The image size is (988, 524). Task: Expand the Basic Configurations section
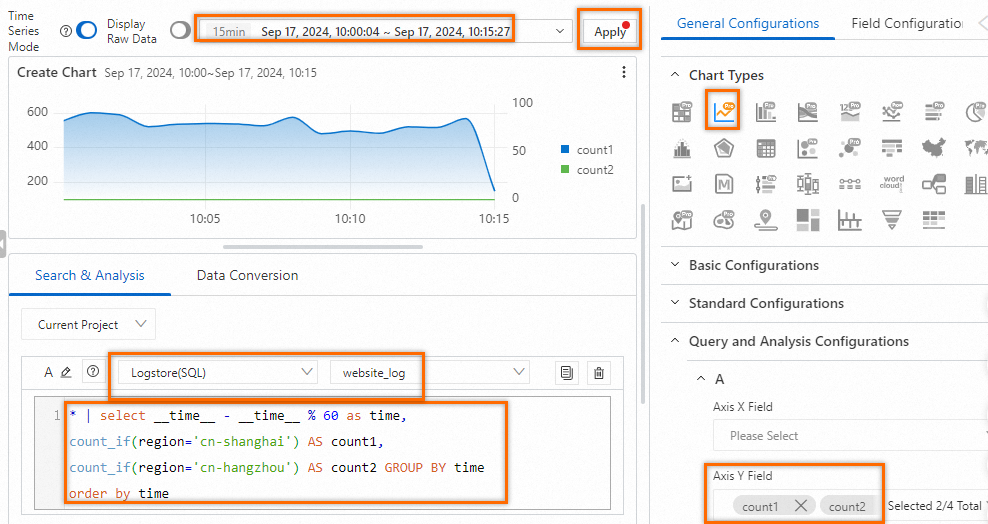[x=675, y=265]
